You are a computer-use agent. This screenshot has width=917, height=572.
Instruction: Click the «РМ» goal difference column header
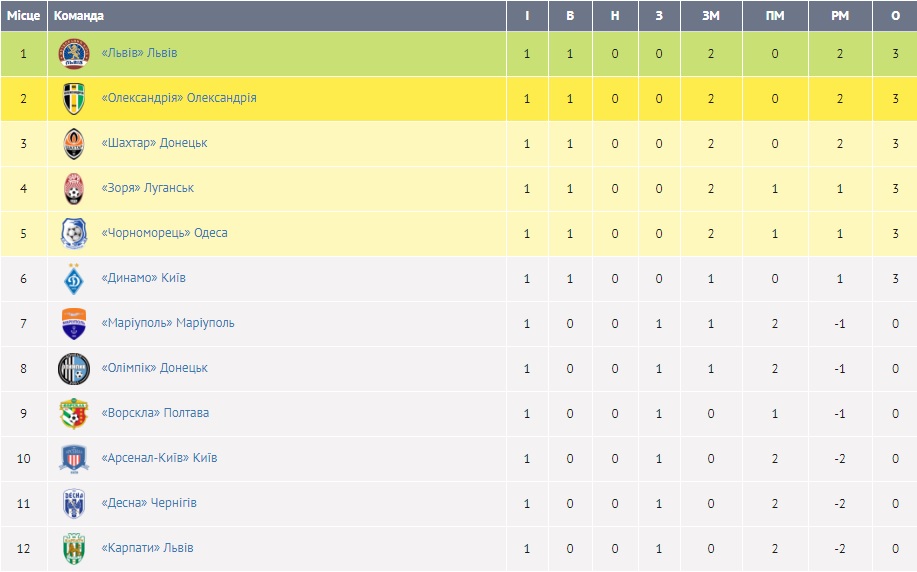[x=840, y=16]
